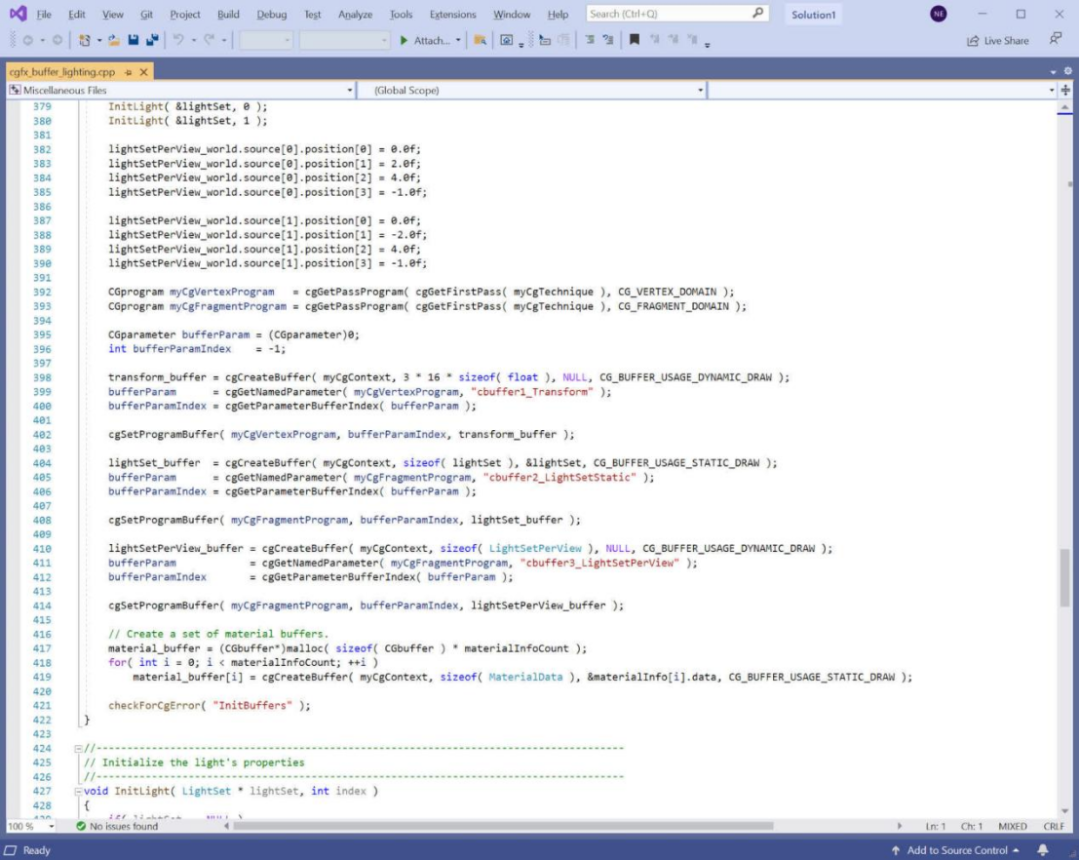This screenshot has width=1080, height=860.
Task: Click the Search (Ctrl+Q) box
Action: [x=670, y=14]
